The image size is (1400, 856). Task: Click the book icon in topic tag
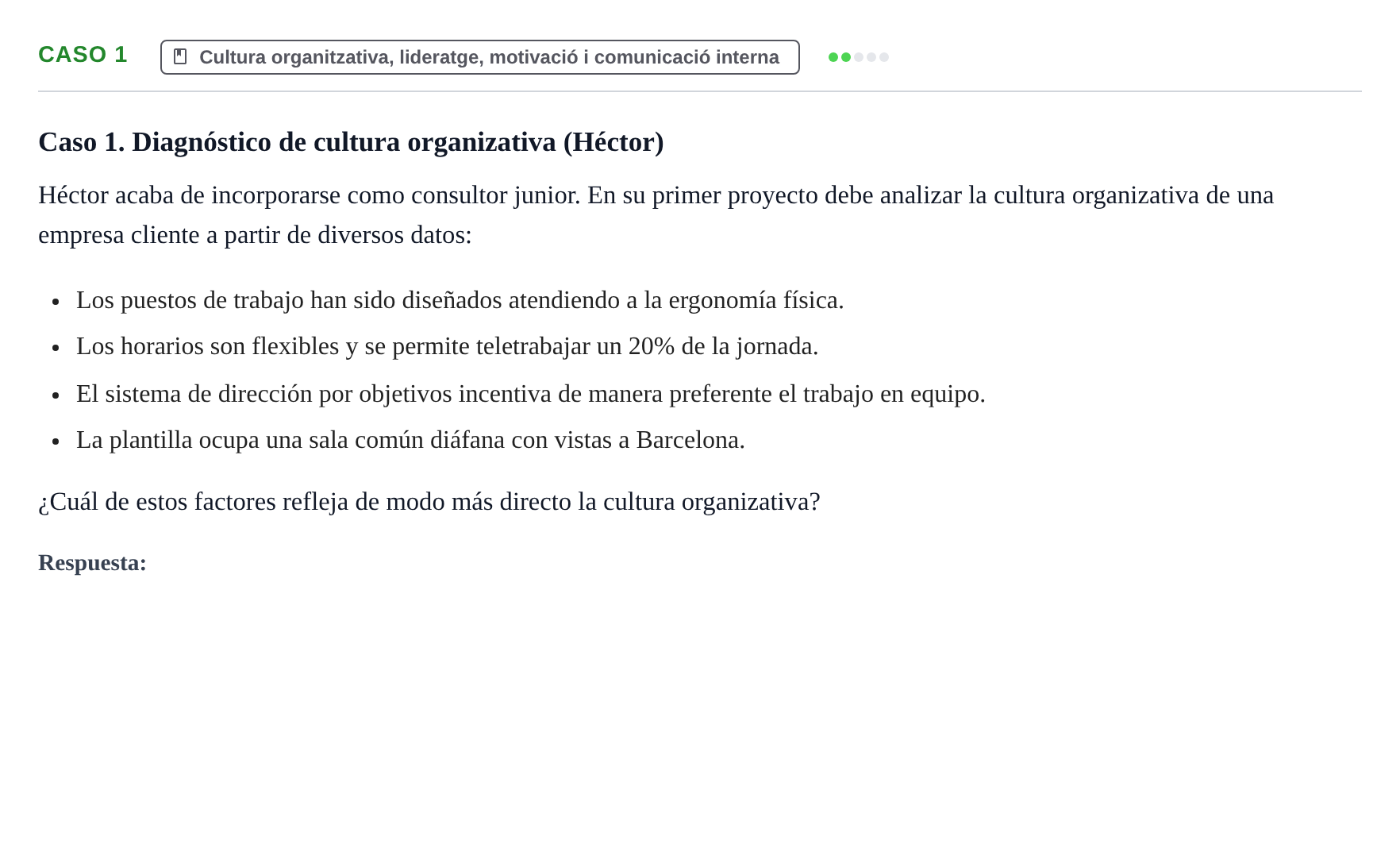180,57
